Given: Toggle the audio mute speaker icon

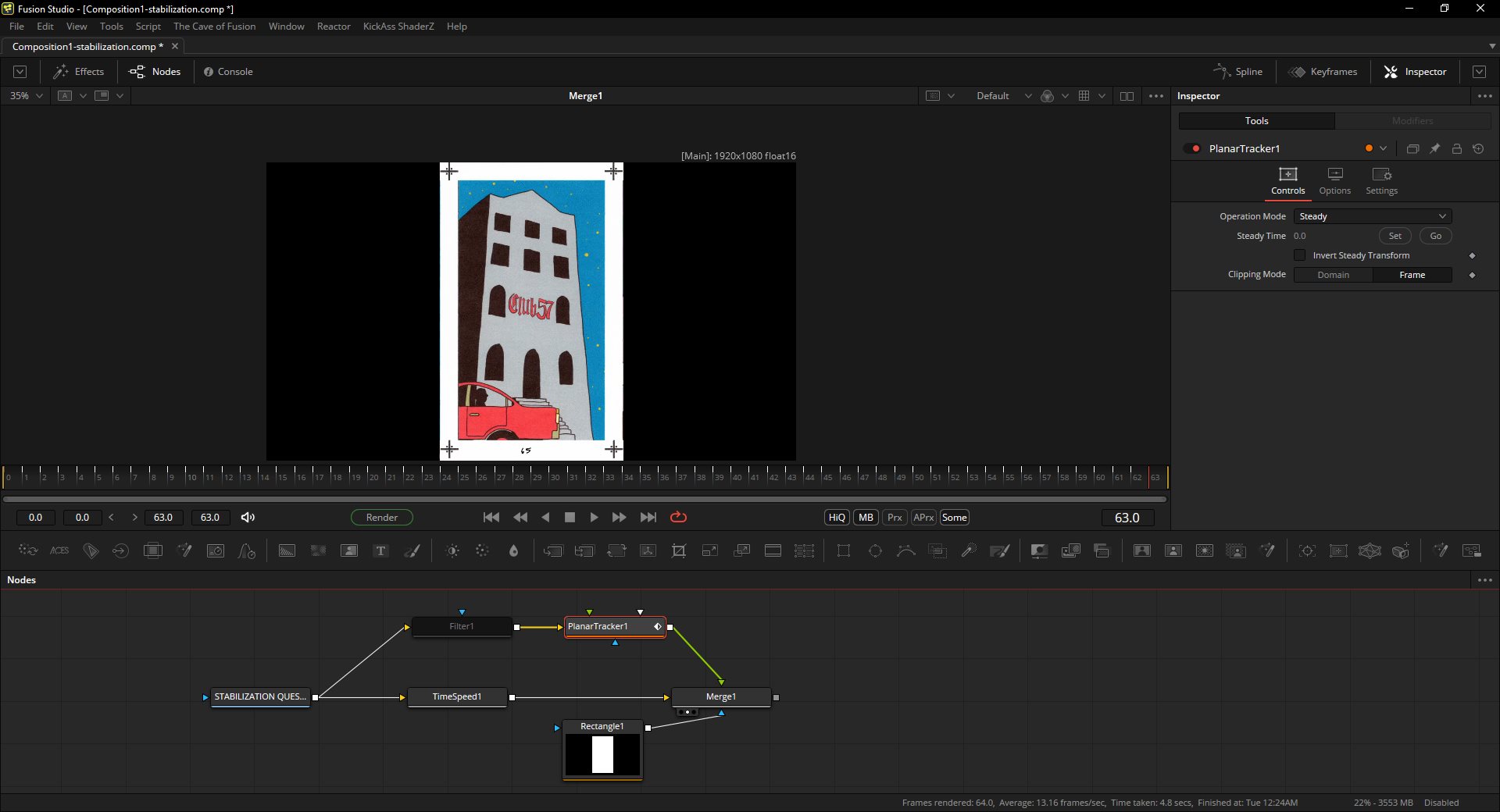Looking at the screenshot, I should point(248,518).
